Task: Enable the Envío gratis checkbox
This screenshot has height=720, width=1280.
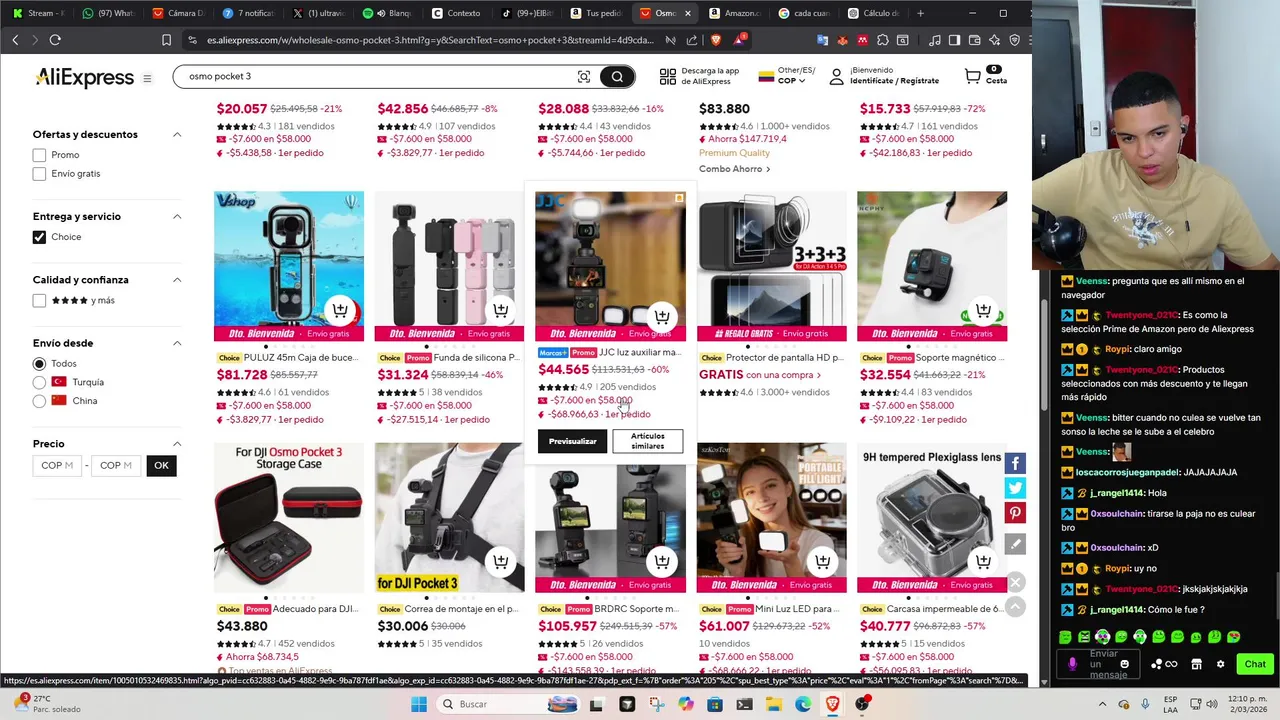Action: click(x=39, y=174)
